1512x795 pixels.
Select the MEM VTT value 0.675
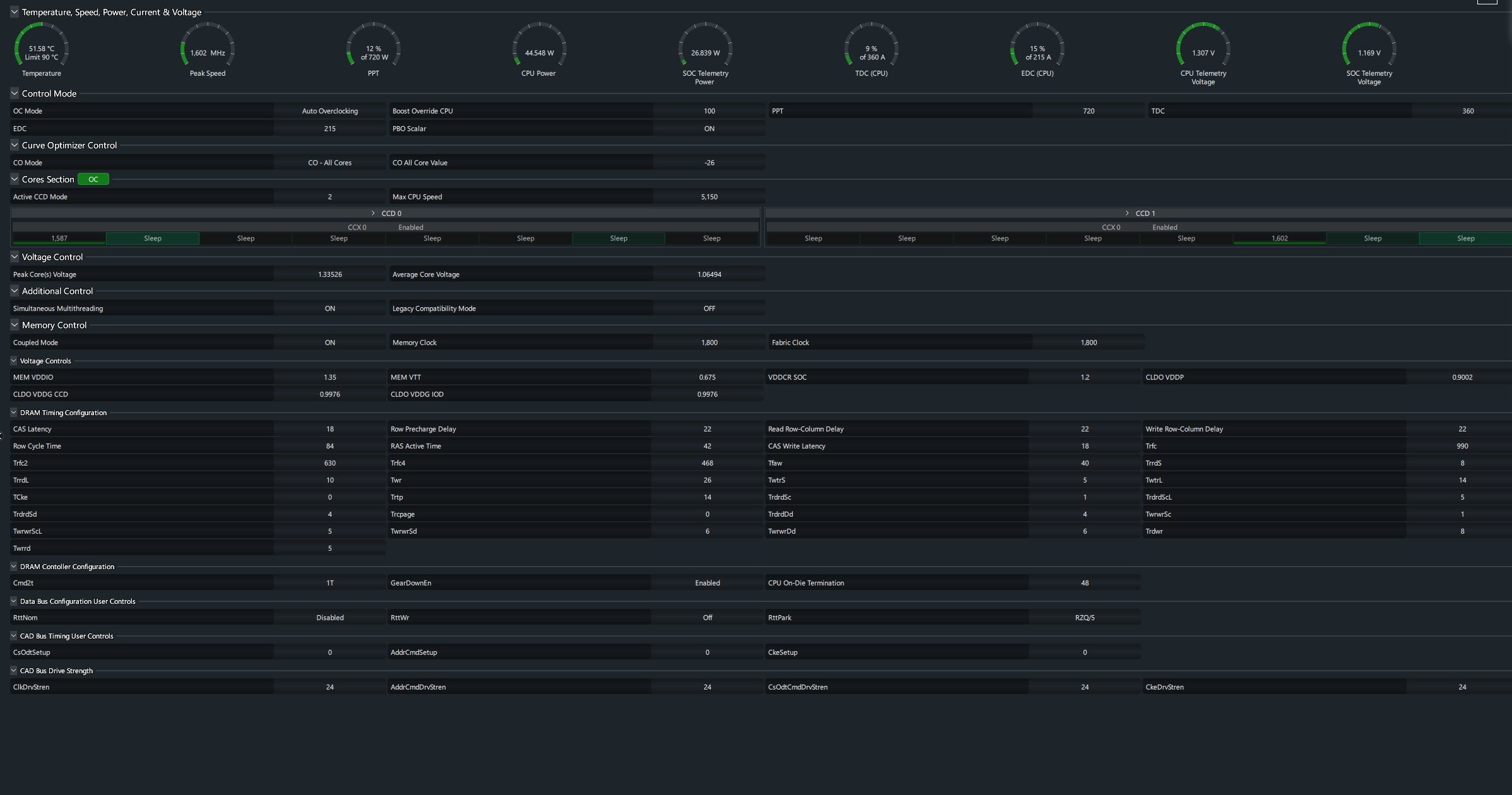[x=707, y=377]
